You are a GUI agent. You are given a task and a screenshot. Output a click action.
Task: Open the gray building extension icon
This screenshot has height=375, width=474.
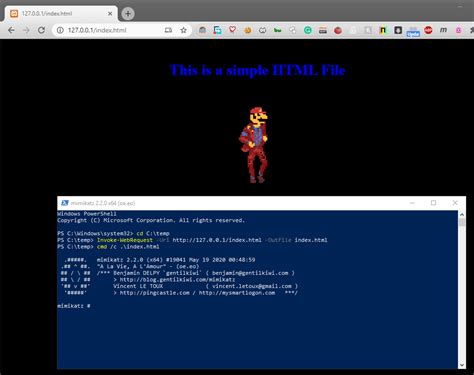(202, 30)
